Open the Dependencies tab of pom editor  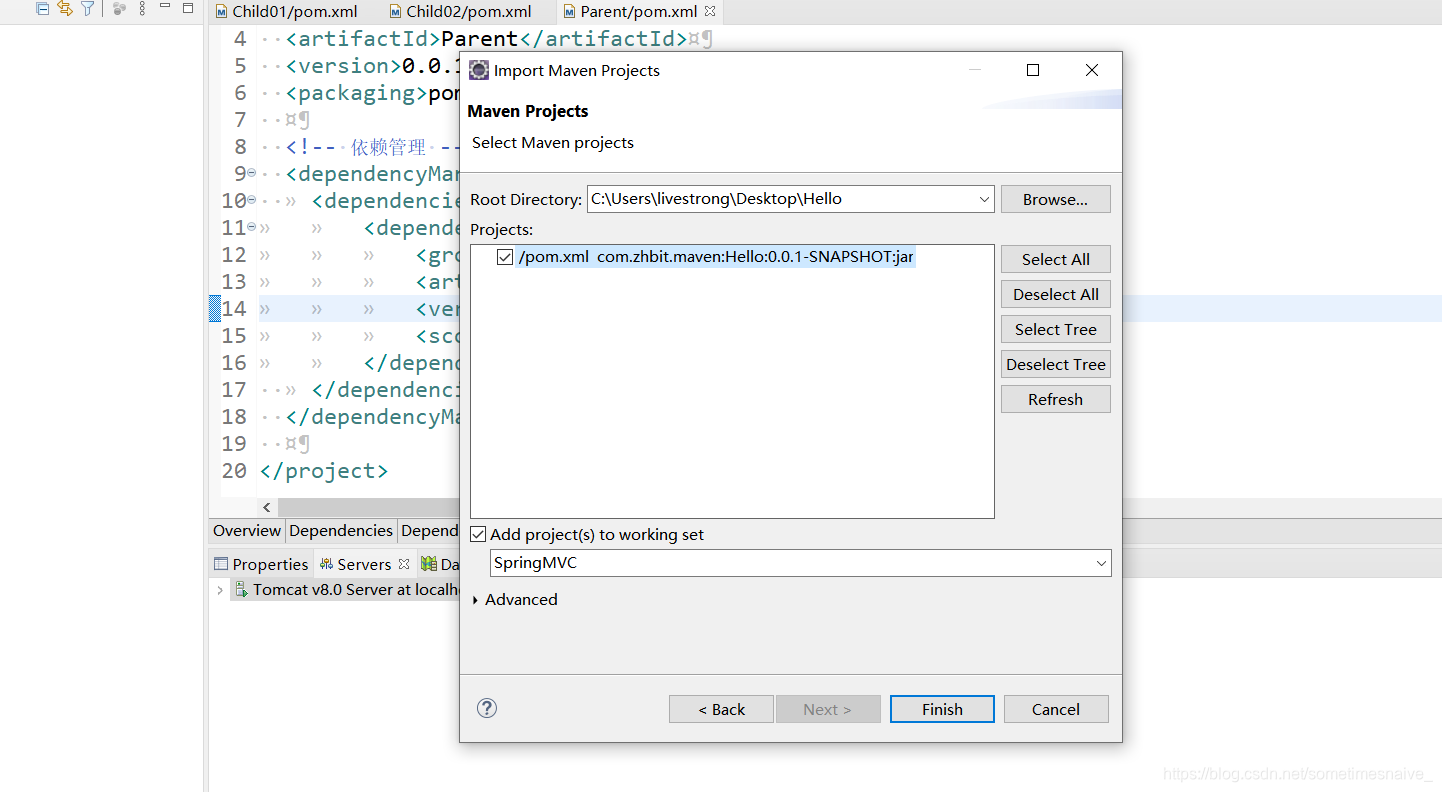click(x=341, y=531)
